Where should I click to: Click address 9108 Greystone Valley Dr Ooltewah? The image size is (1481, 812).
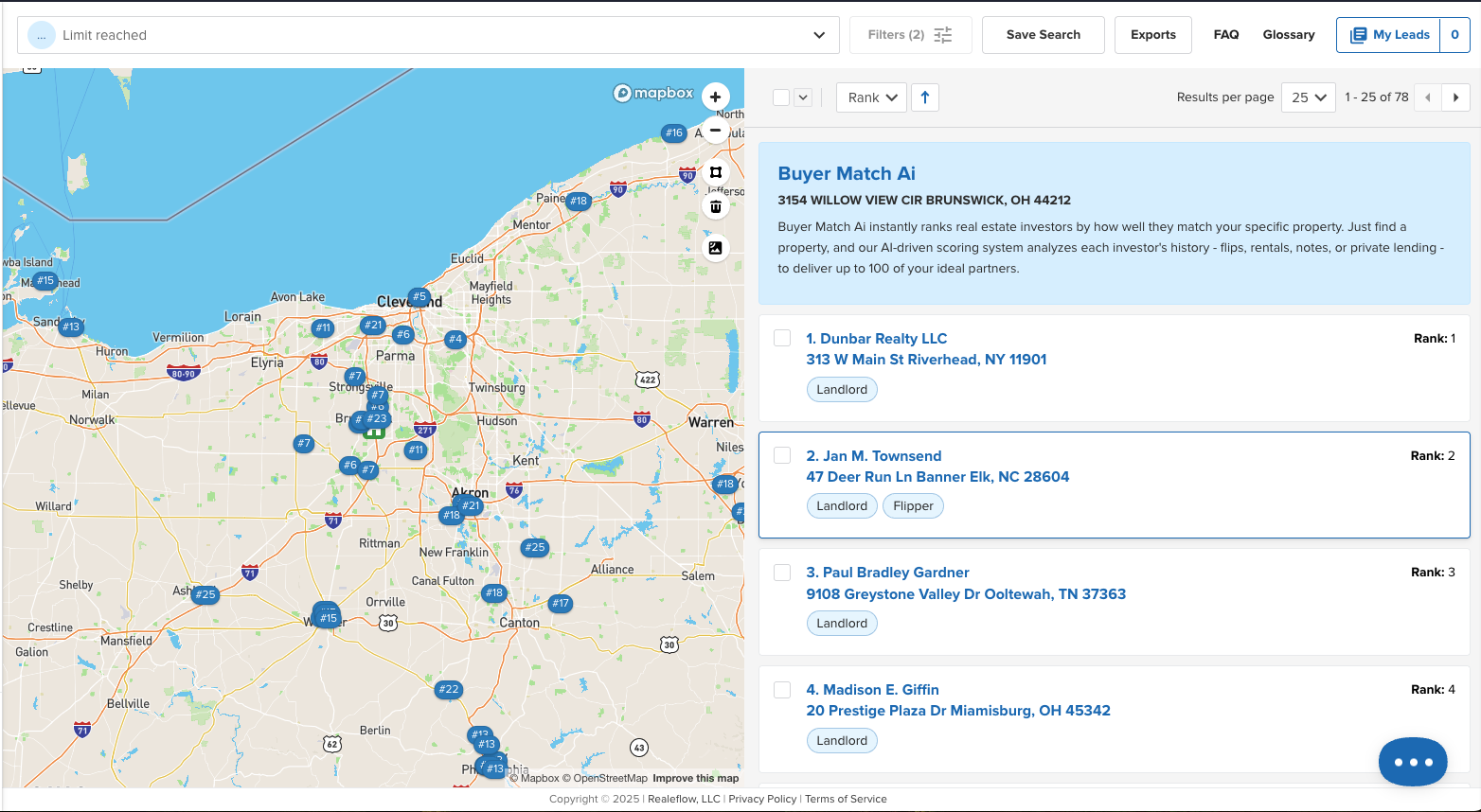click(x=966, y=594)
